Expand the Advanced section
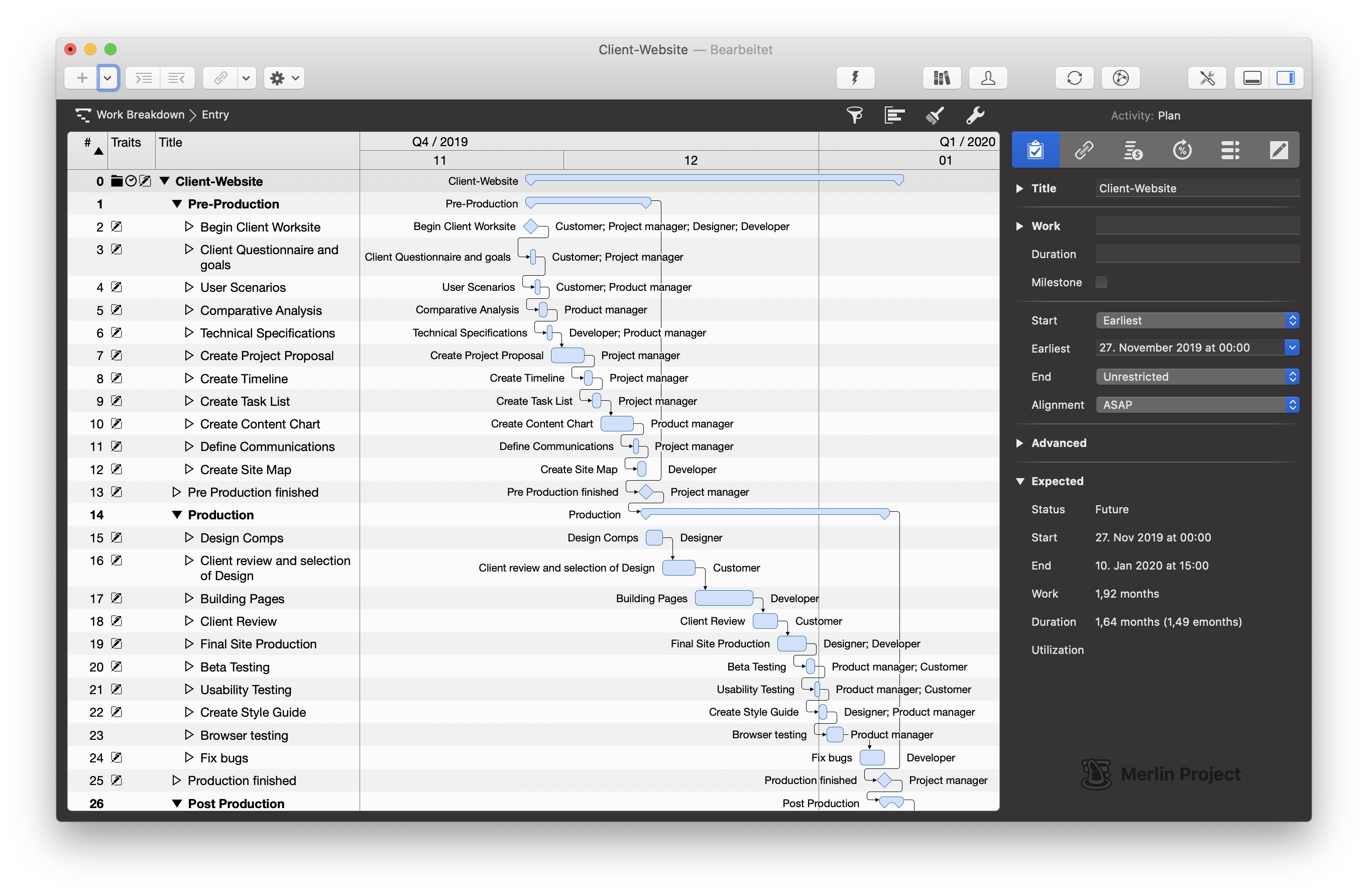1368x896 pixels. click(1019, 442)
